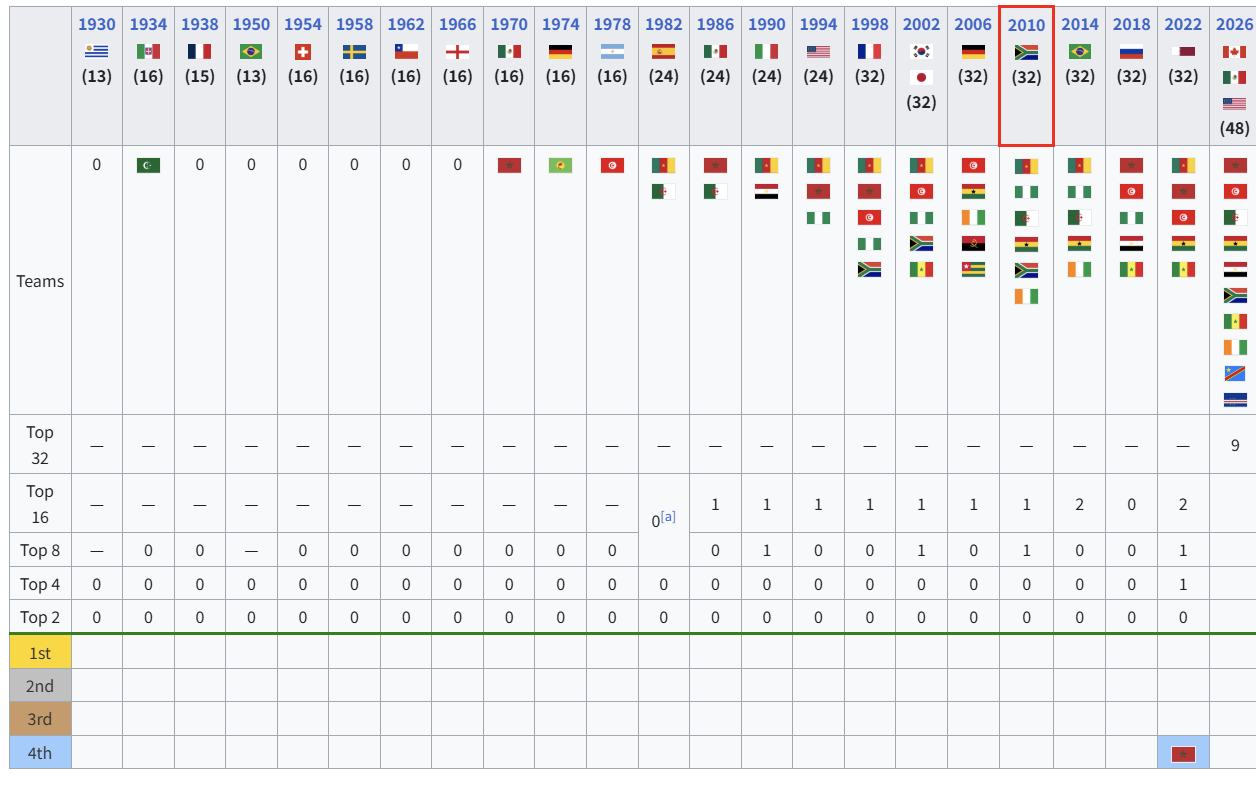The width and height of the screenshot is (1256, 787).
Task: Click the '9' value in 2026 Top 32
Action: (x=1235, y=445)
